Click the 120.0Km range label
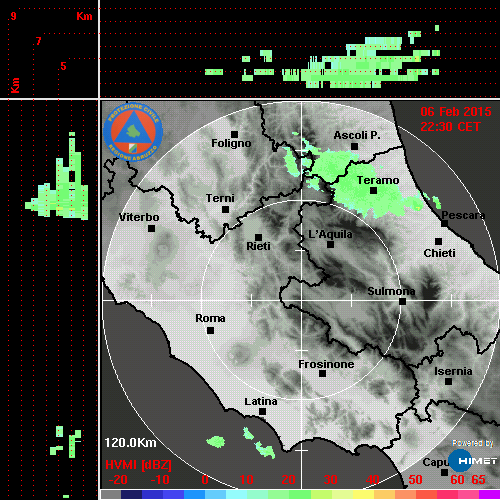500x500 pixels. (130, 443)
